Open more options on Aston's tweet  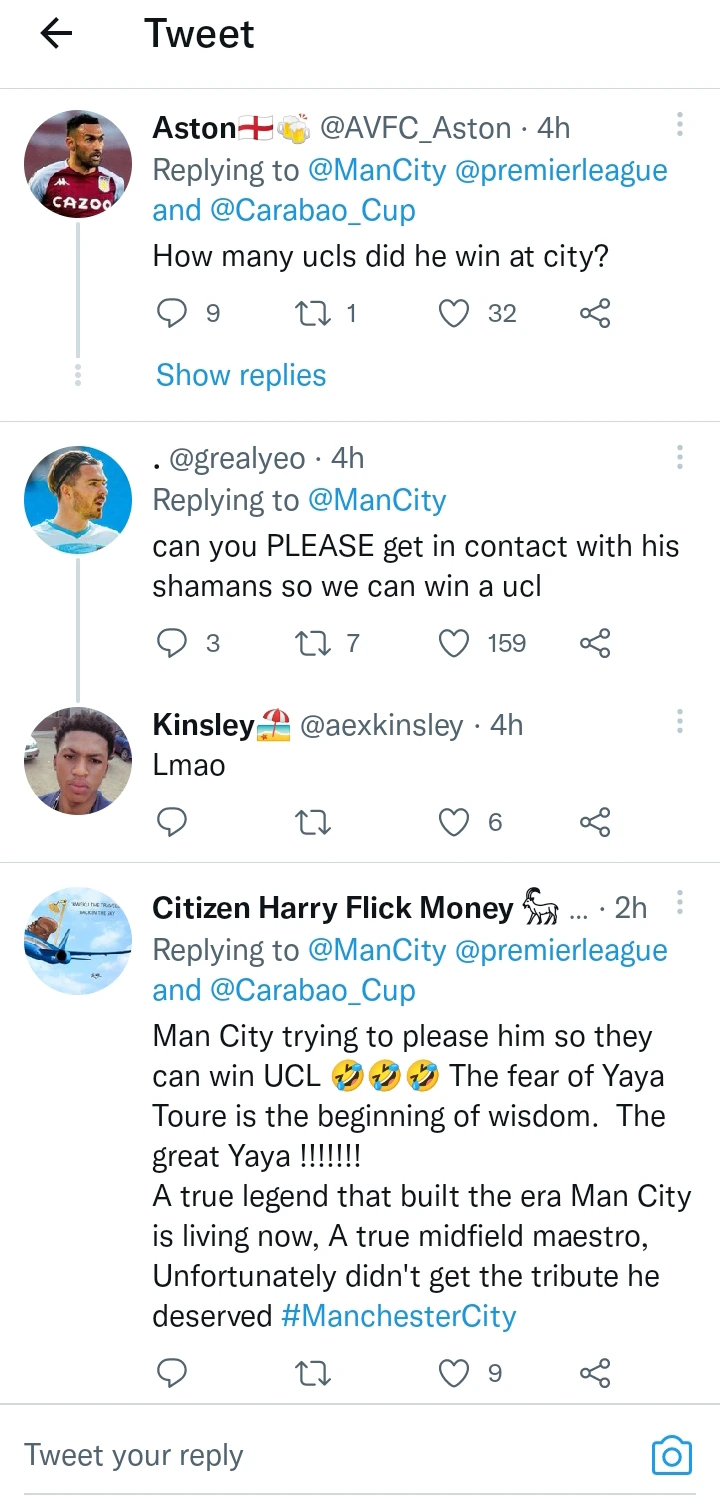tap(680, 124)
